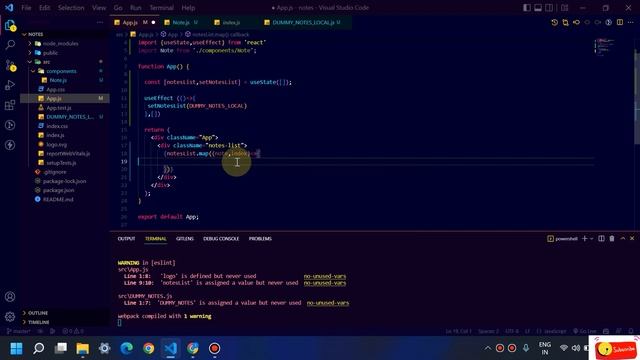The width and height of the screenshot is (640, 360).
Task: Collapse the NOTES root folder
Action: coord(65,34)
